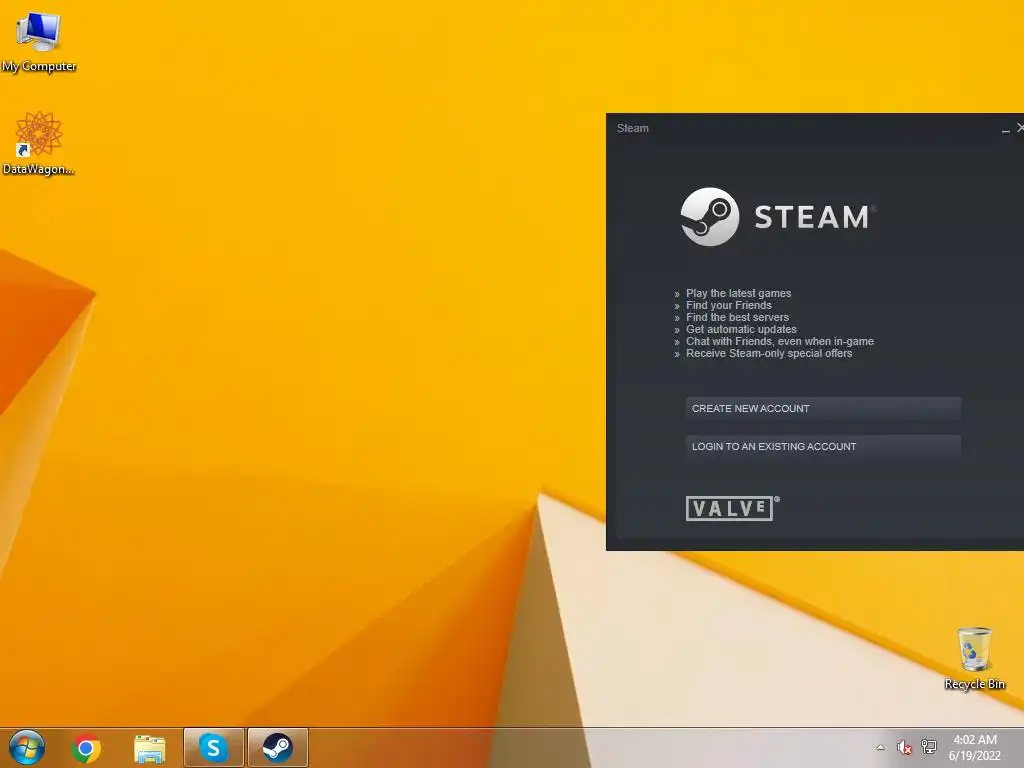The width and height of the screenshot is (1024, 768).
Task: Launch Google Chrome from the taskbar
Action: [86, 748]
